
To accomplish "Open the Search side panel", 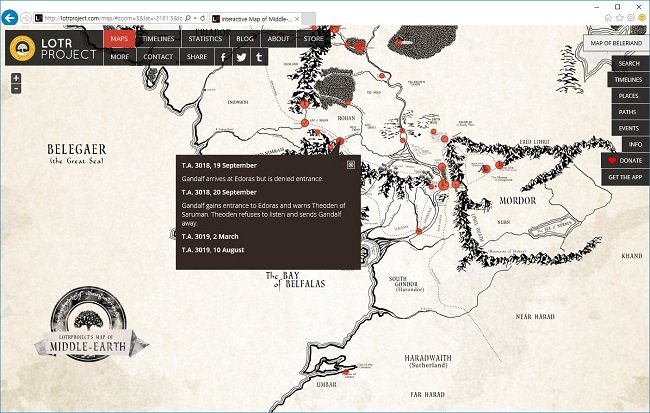I will [x=629, y=63].
